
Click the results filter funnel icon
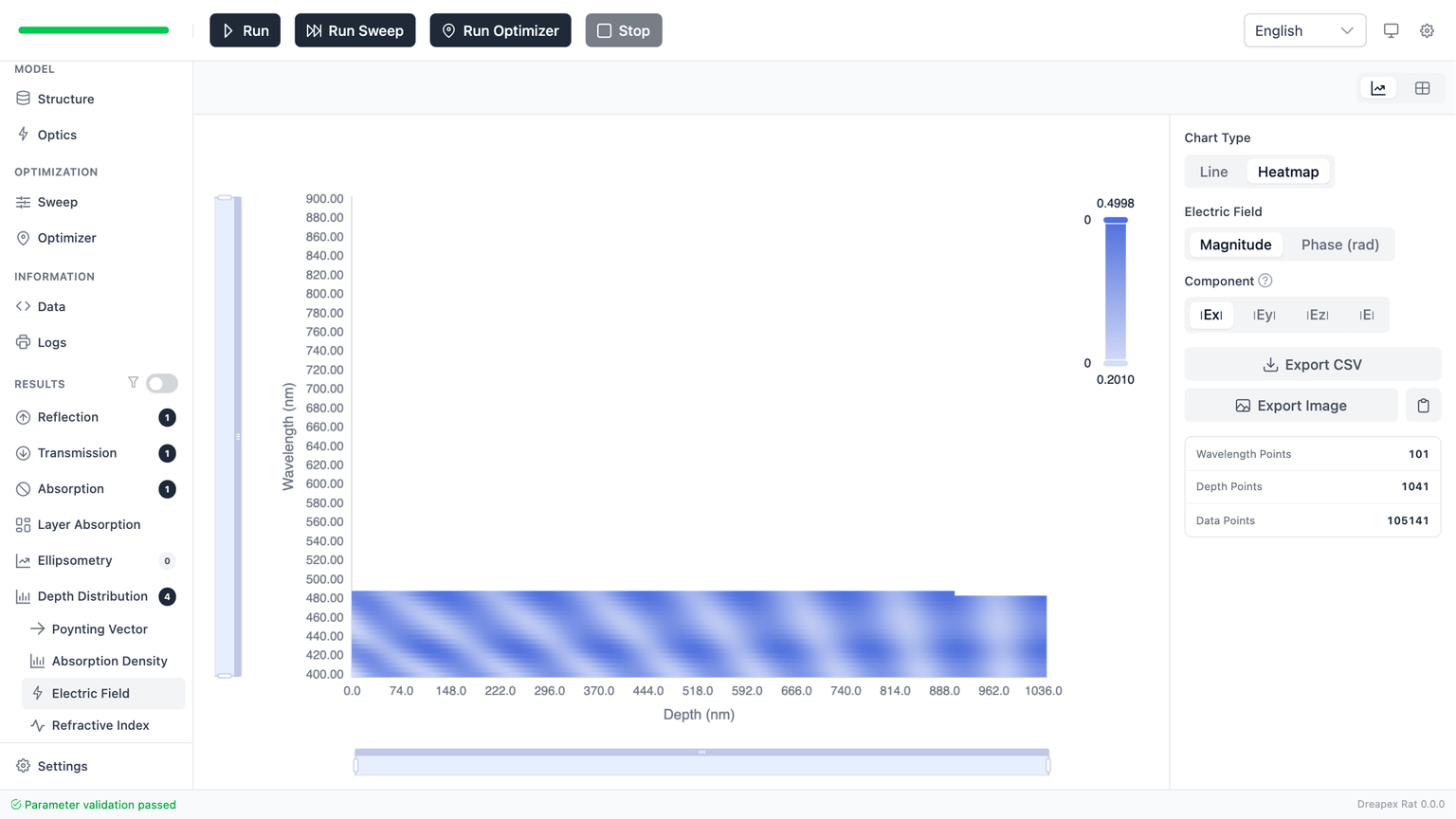pyautogui.click(x=133, y=383)
